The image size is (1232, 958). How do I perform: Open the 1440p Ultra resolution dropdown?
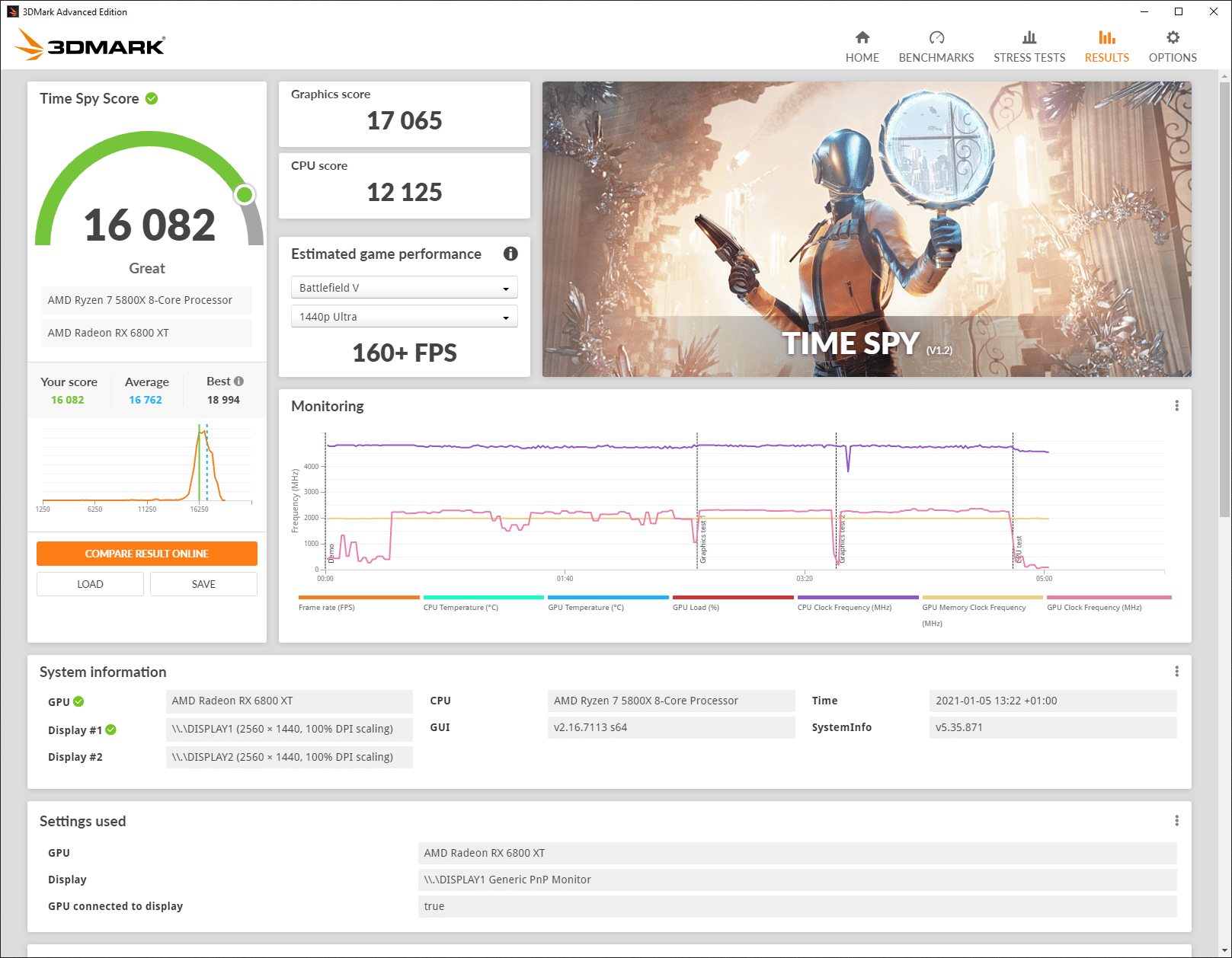[405, 316]
